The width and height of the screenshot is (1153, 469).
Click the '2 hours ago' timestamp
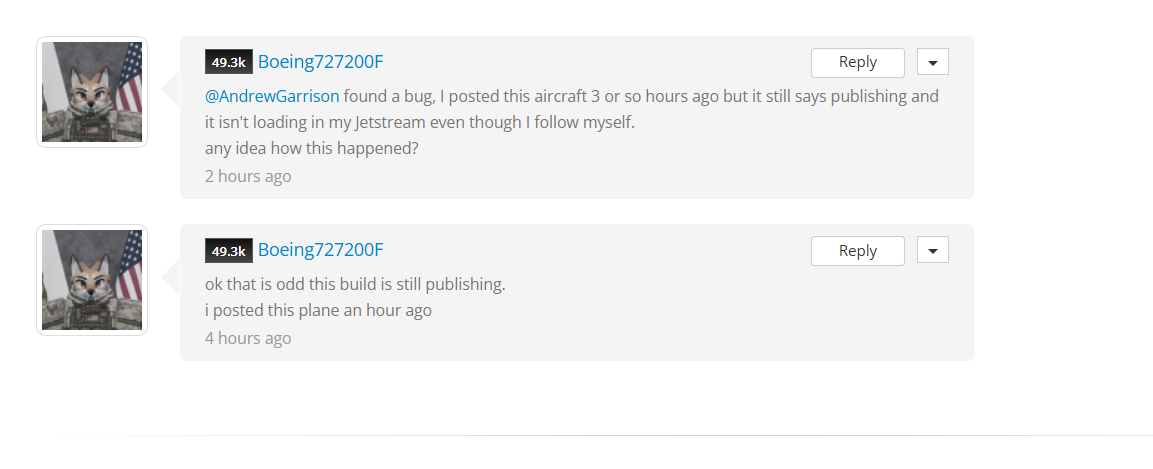click(248, 176)
